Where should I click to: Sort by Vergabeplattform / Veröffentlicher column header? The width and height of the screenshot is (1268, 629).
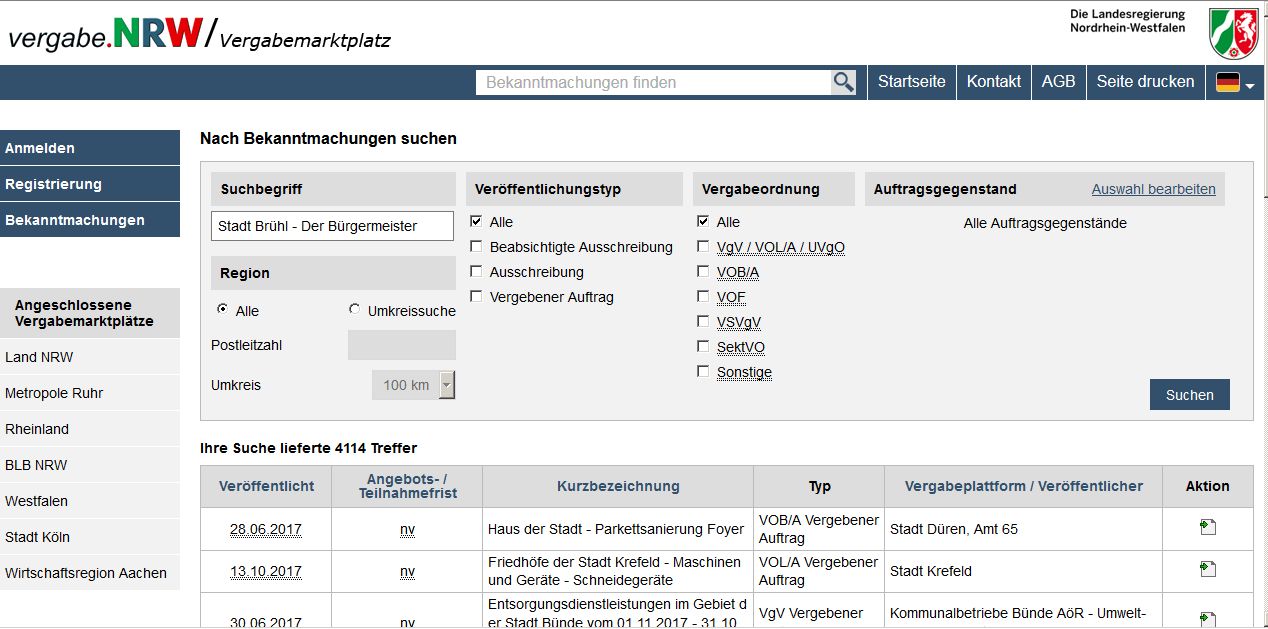pos(1024,486)
